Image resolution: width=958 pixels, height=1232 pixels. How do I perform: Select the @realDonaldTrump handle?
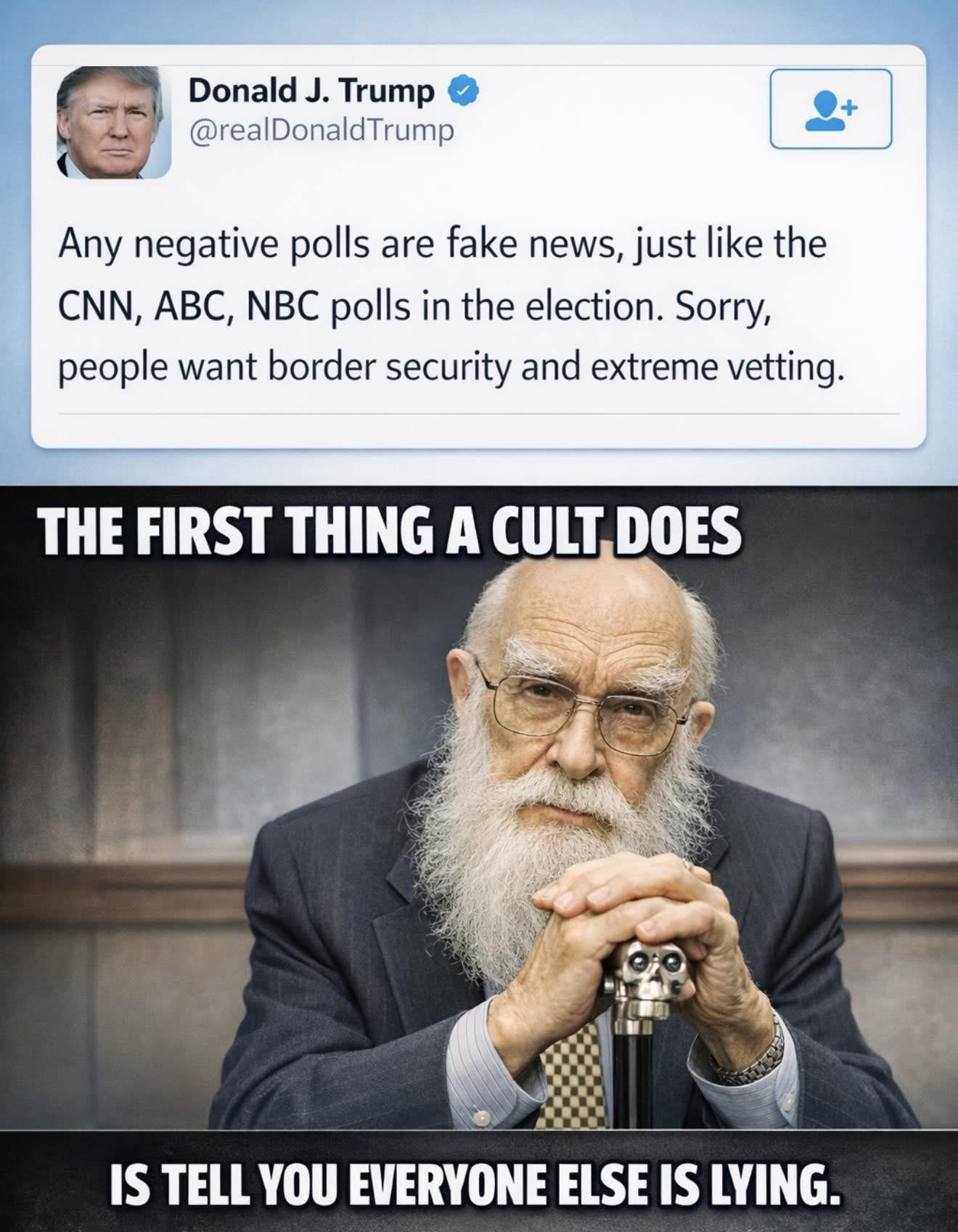[322, 131]
